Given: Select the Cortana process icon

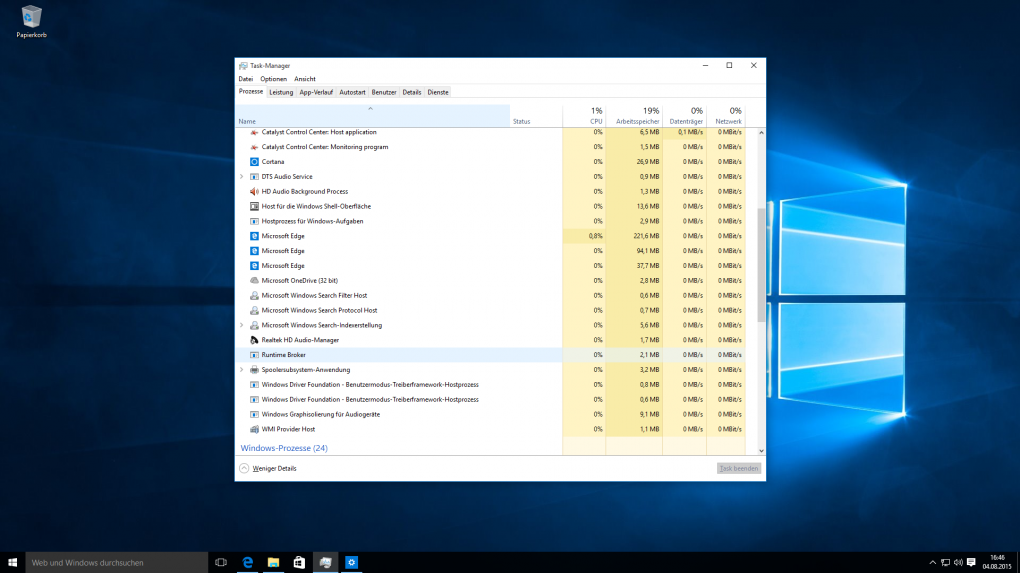Looking at the screenshot, I should (254, 162).
